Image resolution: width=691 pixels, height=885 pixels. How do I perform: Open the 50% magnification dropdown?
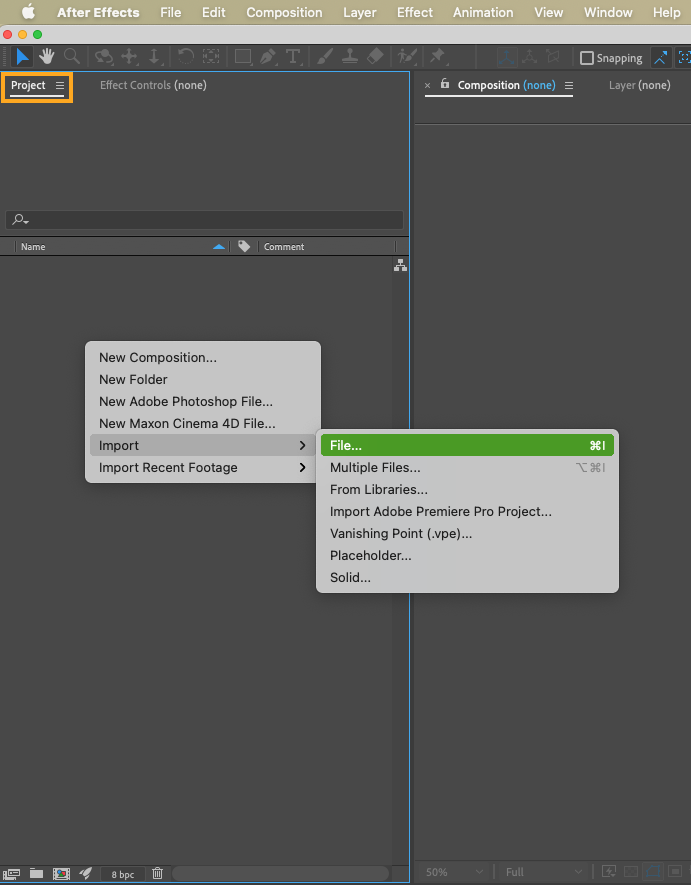coord(456,872)
